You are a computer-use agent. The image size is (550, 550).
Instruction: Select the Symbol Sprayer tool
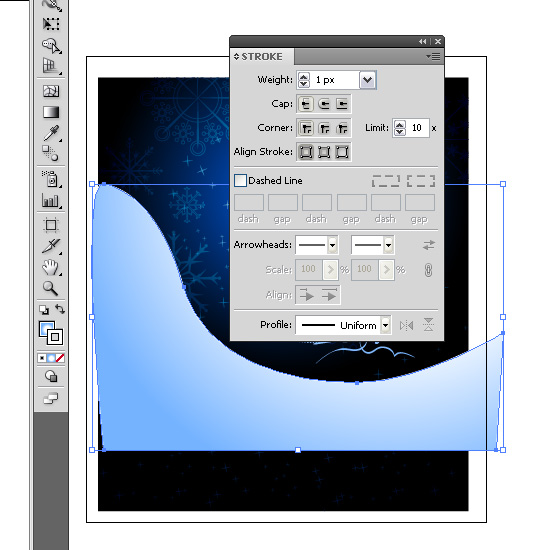tap(51, 179)
